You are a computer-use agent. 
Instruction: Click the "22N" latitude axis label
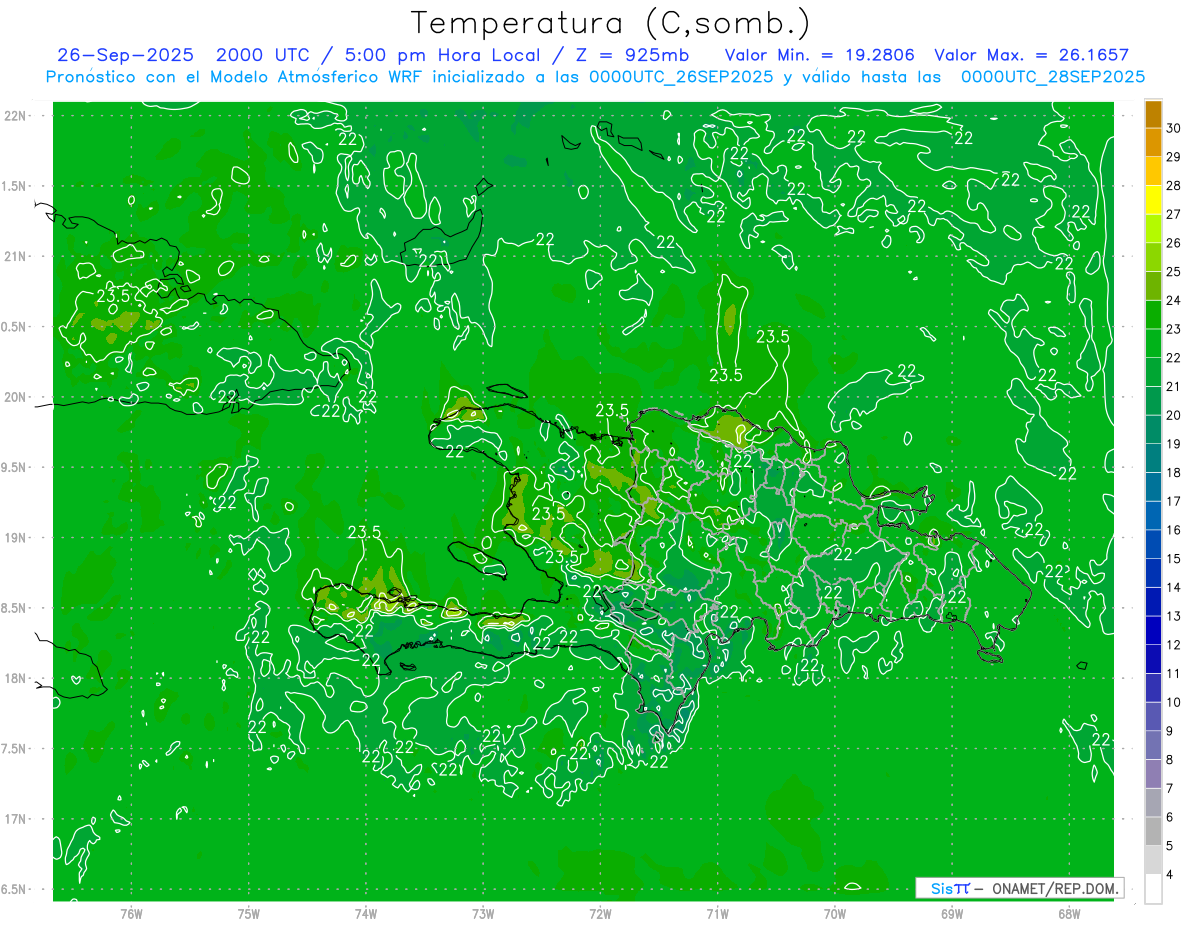coord(16,116)
